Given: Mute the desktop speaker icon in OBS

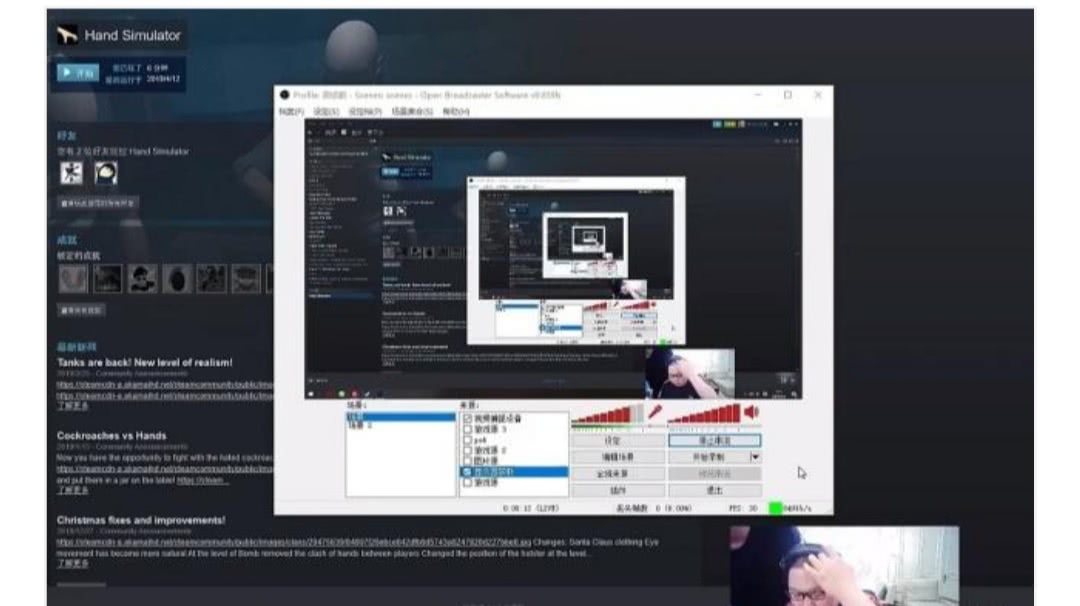Looking at the screenshot, I should pyautogui.click(x=751, y=413).
